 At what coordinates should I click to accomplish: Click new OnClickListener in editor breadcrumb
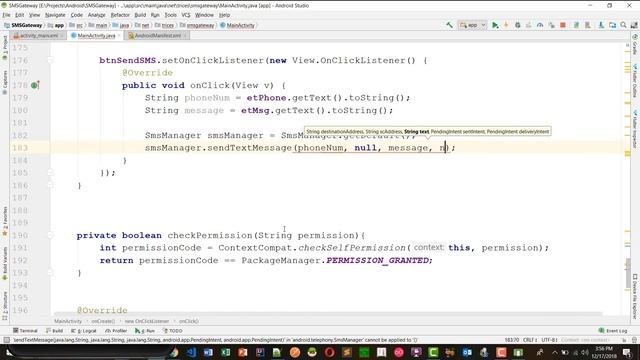[147, 321]
